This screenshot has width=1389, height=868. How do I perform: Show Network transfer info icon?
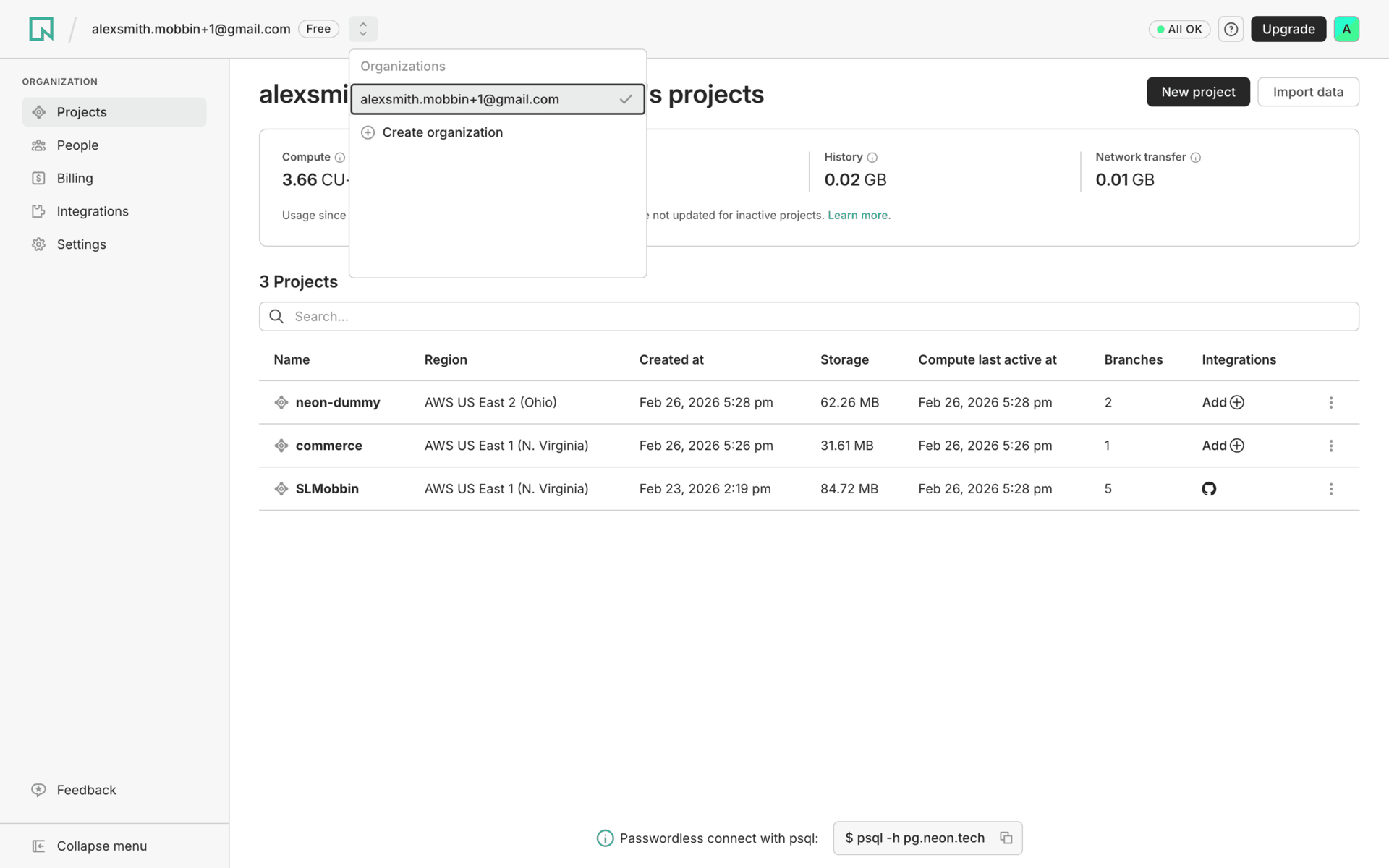1196,158
